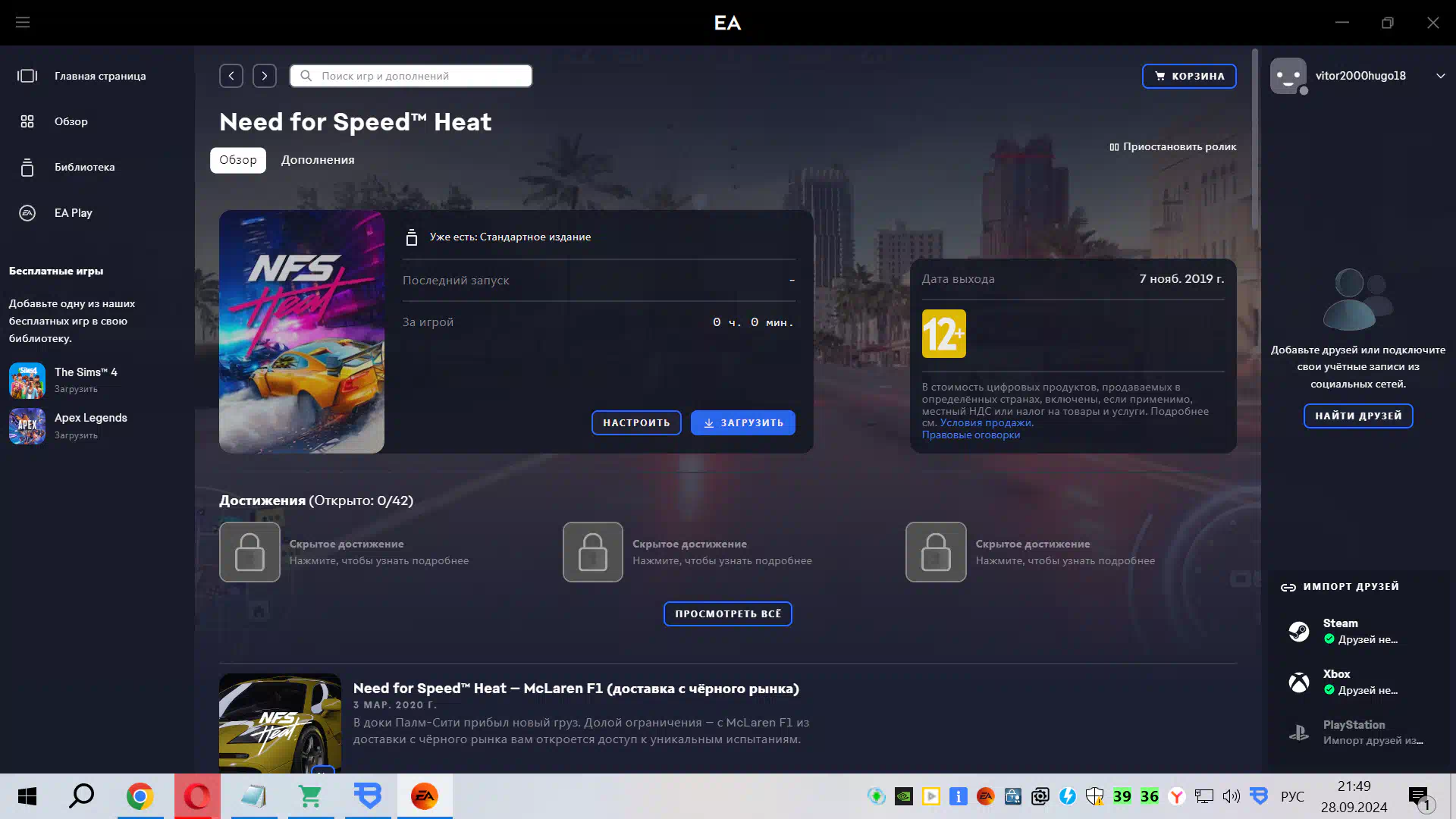Click ПРОСМОТРЕТЬ ВСЁ achievements button

click(x=728, y=613)
